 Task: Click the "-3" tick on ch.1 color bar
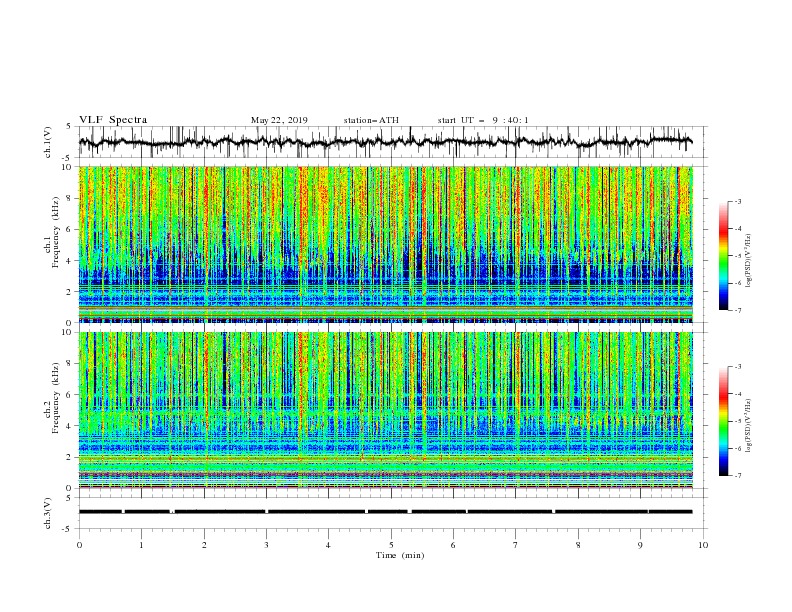coord(737,201)
